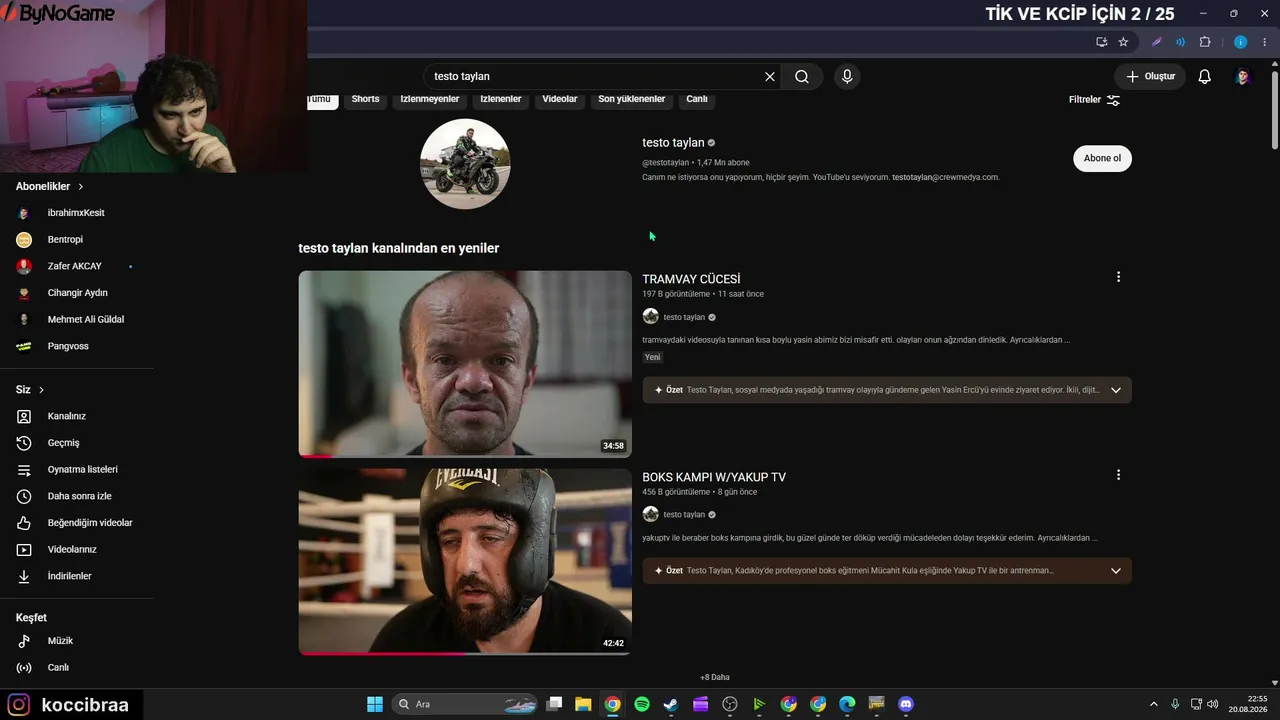Viewport: 1280px width, 720px height.
Task: Click the testo taylan channel name under TRAMVAY CÜCESİ
Action: [684, 317]
